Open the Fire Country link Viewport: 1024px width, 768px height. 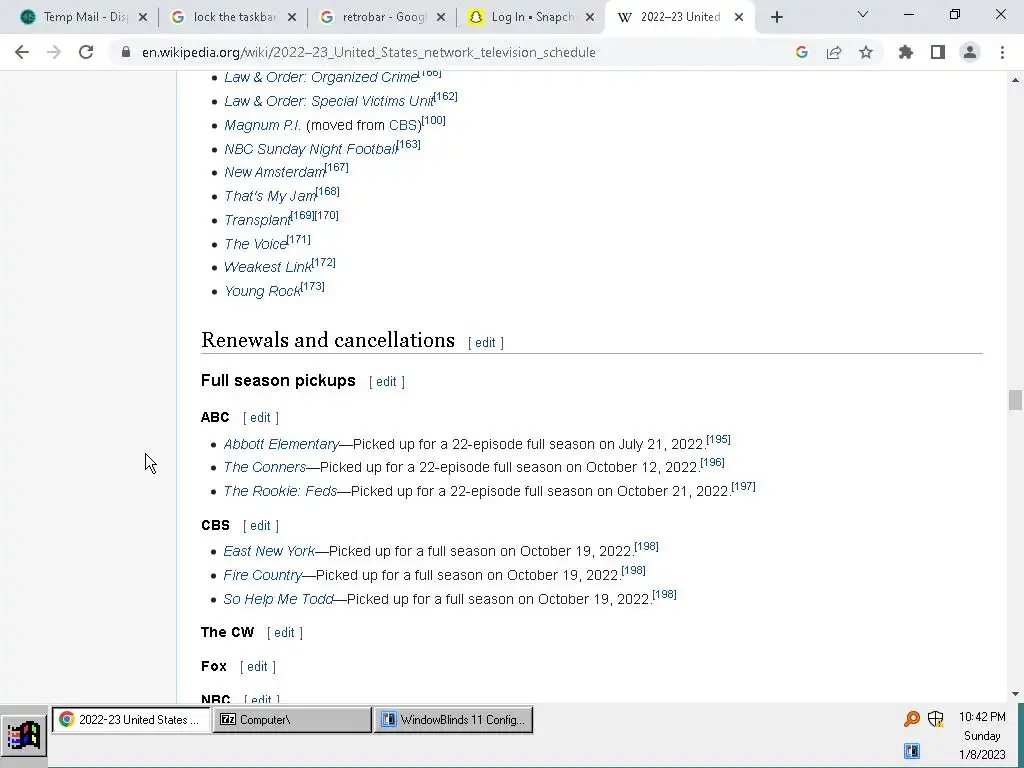[263, 575]
